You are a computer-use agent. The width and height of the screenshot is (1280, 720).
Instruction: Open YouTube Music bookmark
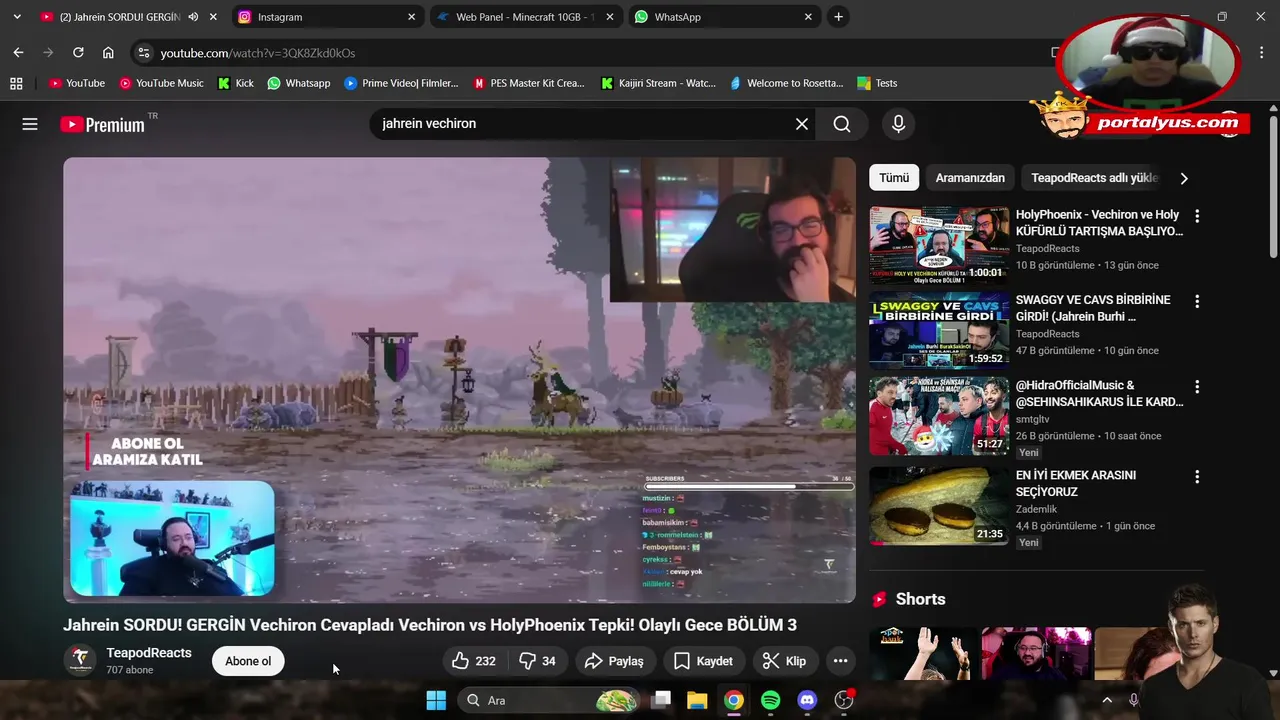tap(161, 83)
